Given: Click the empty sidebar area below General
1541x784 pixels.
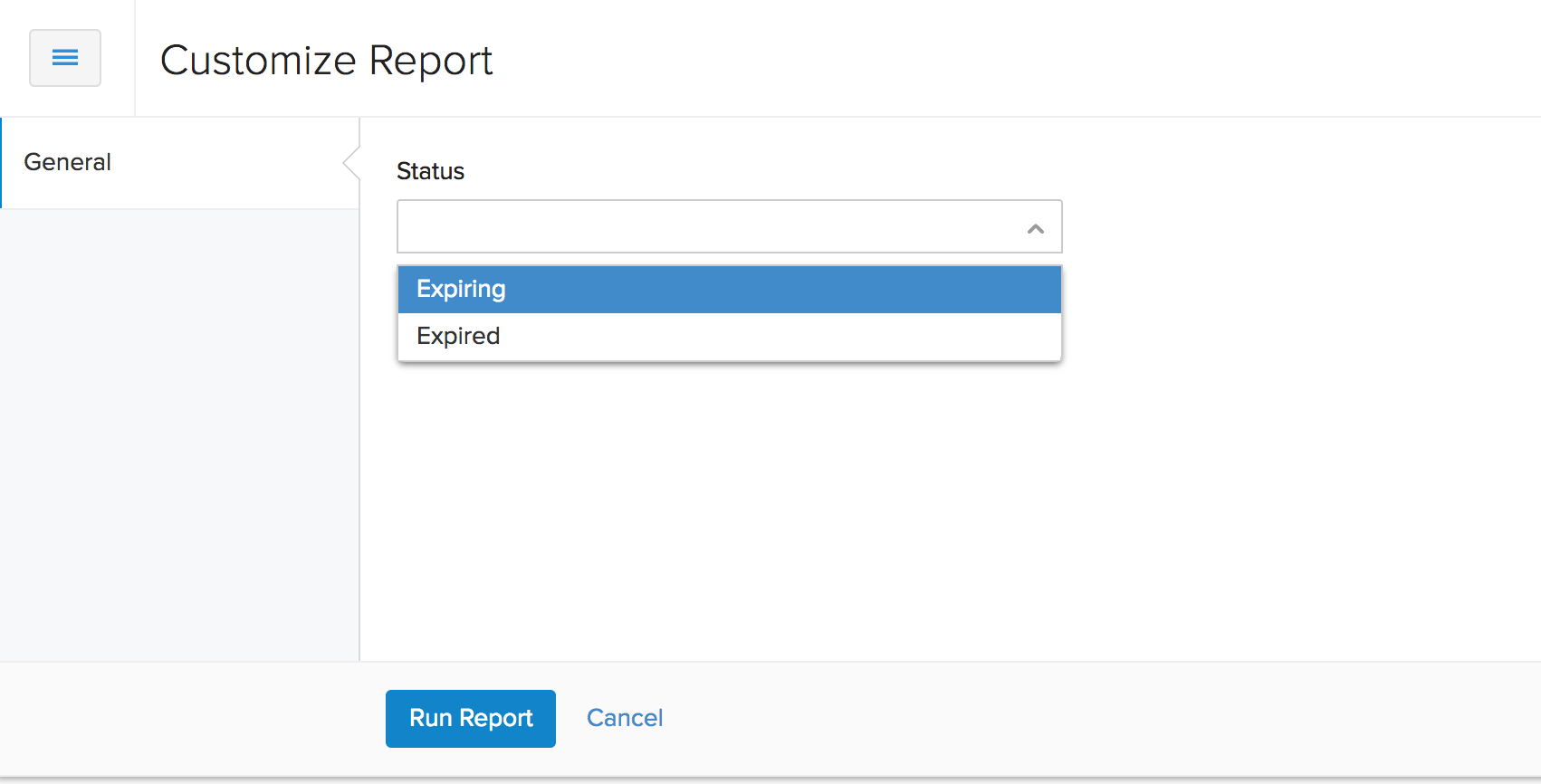Looking at the screenshot, I should [179, 435].
